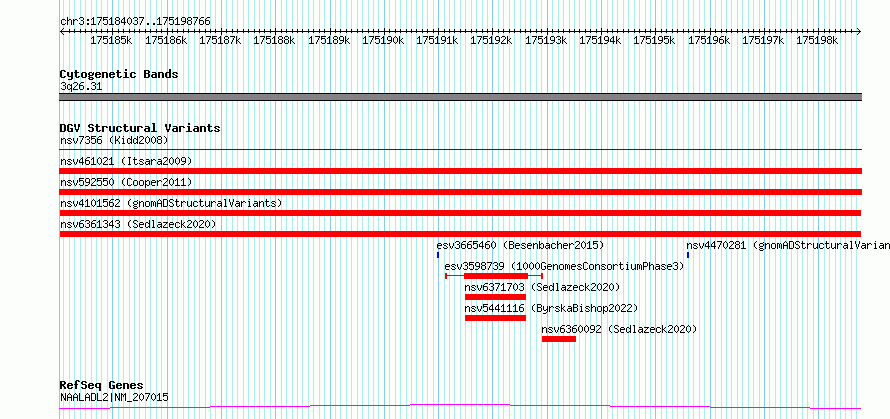The image size is (890, 419).
Task: Click the red bar for nsv6371703
Action: [x=495, y=297]
